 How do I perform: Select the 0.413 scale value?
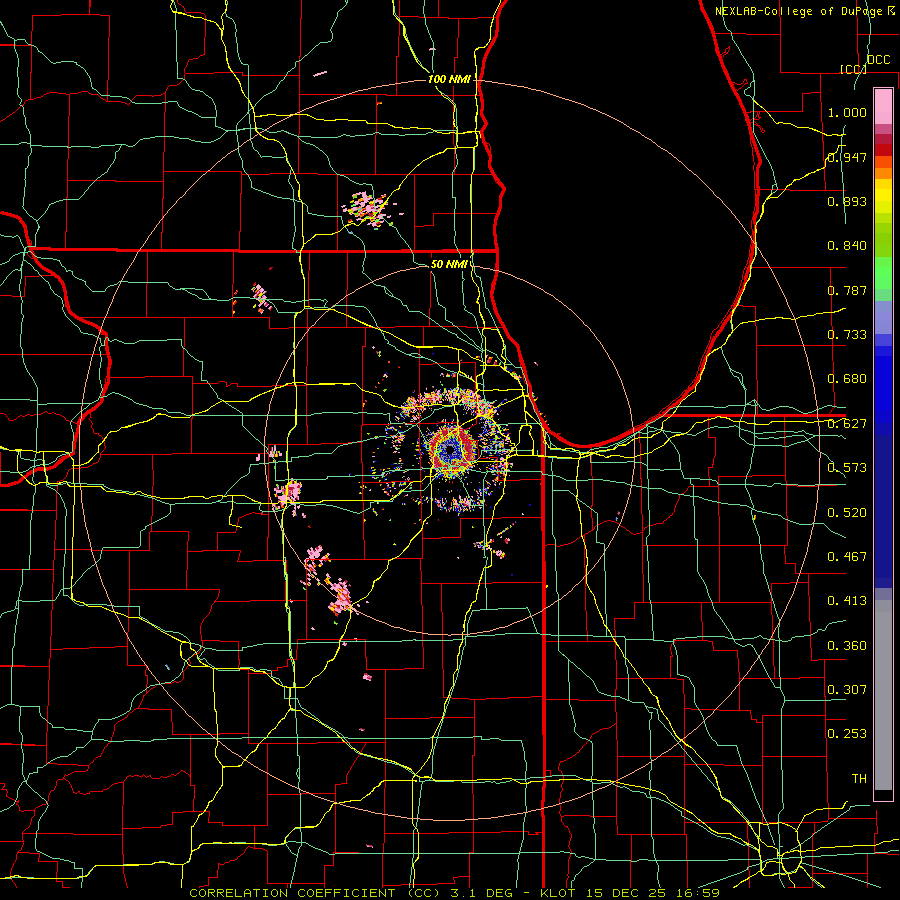click(x=847, y=601)
